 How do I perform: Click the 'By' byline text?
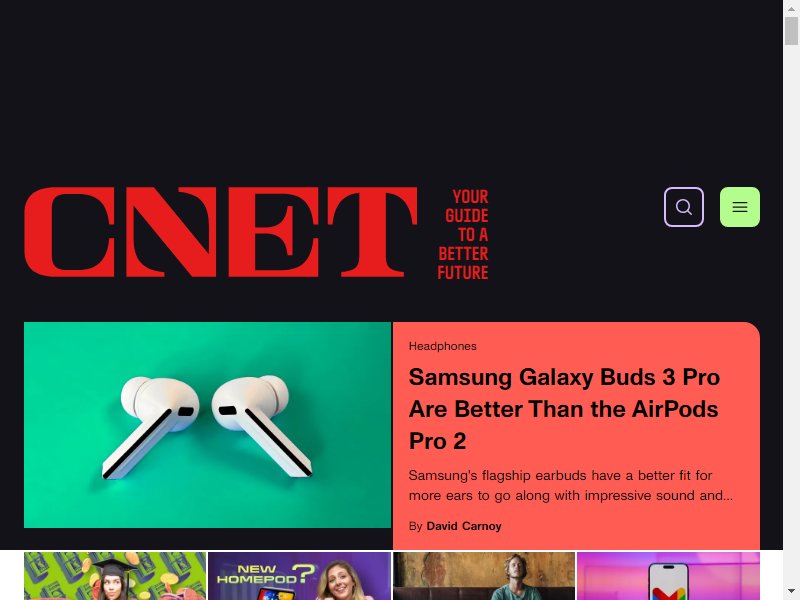tap(415, 526)
